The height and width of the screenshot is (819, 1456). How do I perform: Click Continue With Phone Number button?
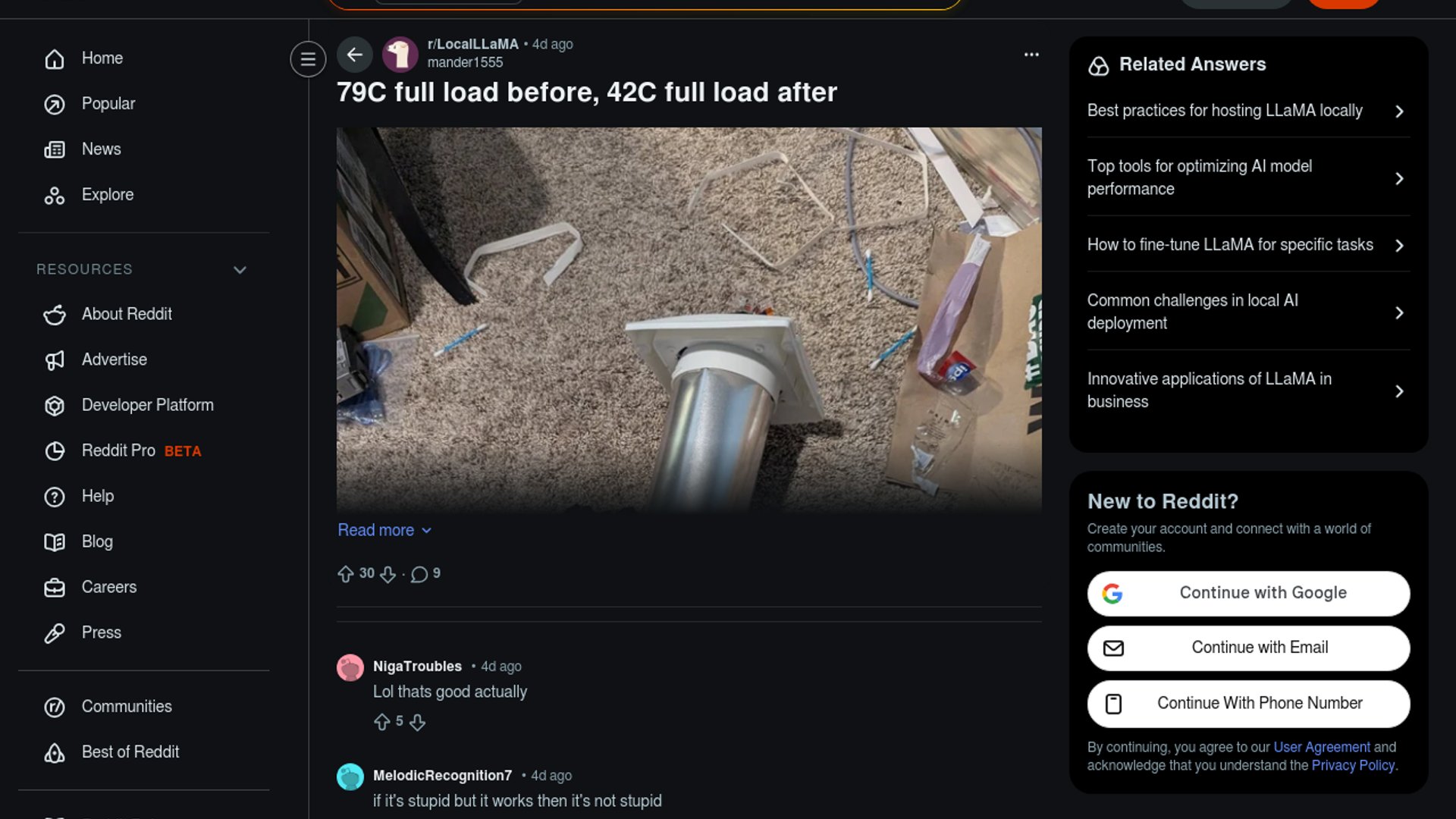[1248, 704]
